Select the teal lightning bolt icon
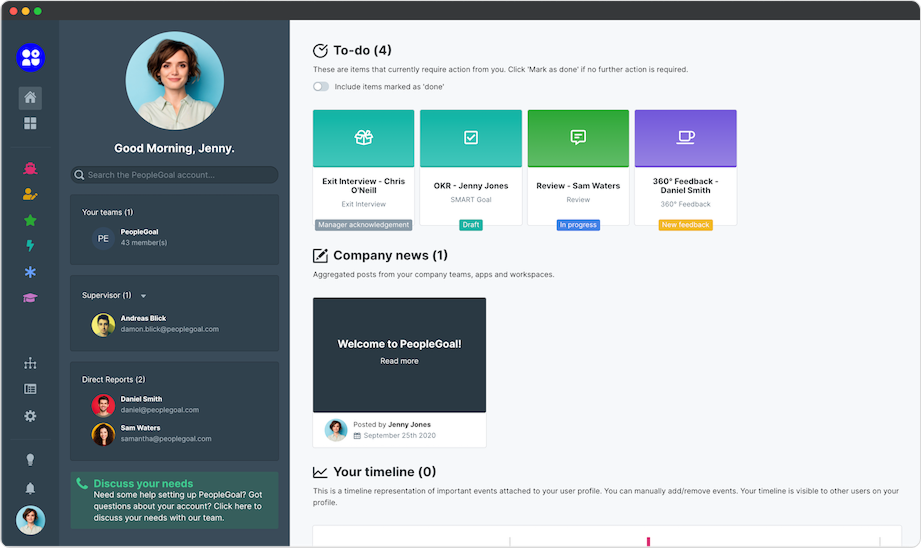921x548 pixels. click(30, 246)
